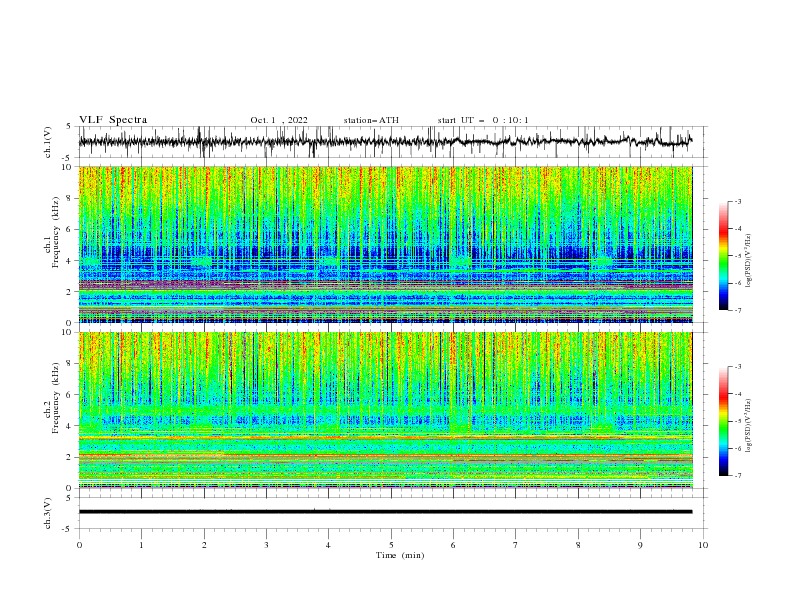Click the lower "log(PSD)(V²/Hz)" colorbar label
Screen dimensions: 792x612
(749, 425)
